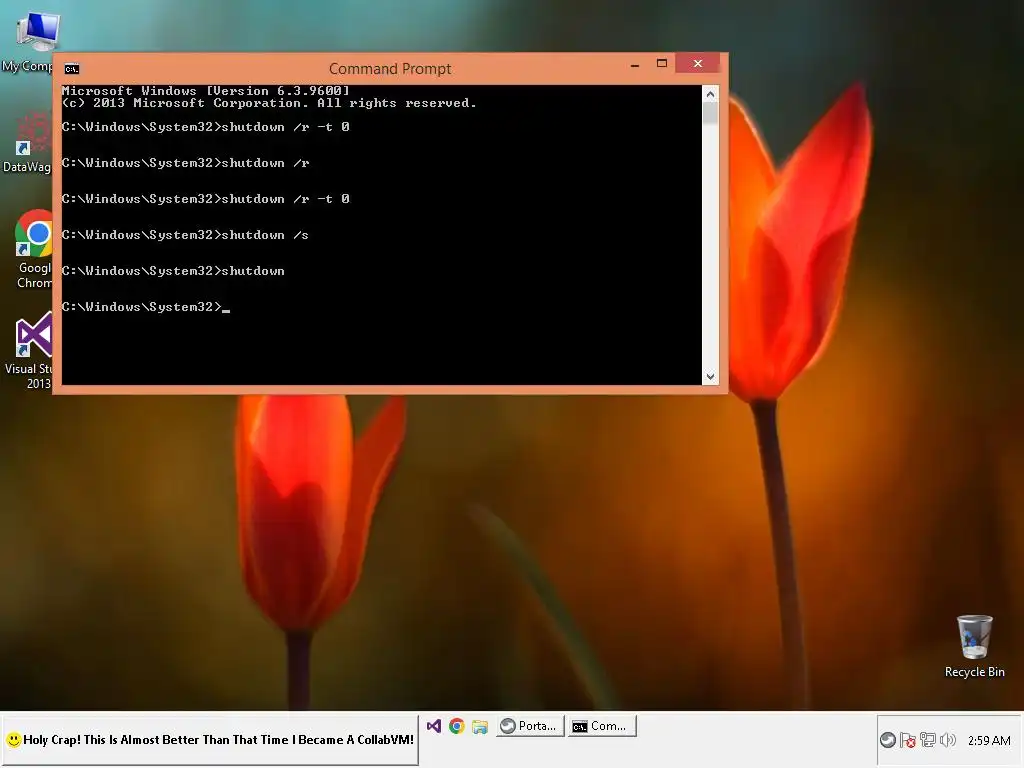Open the round tray icon before the flag
Viewport: 1024px width, 768px height.
[x=888, y=740]
